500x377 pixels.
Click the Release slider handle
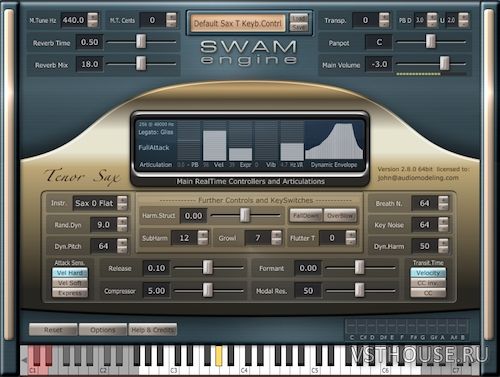point(208,267)
